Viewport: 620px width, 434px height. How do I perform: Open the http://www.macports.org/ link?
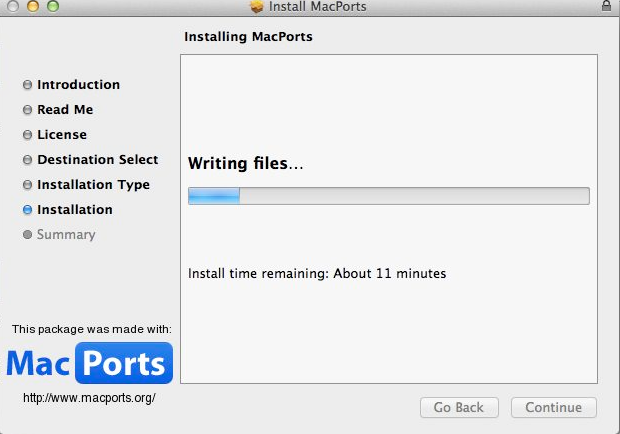pyautogui.click(x=89, y=398)
